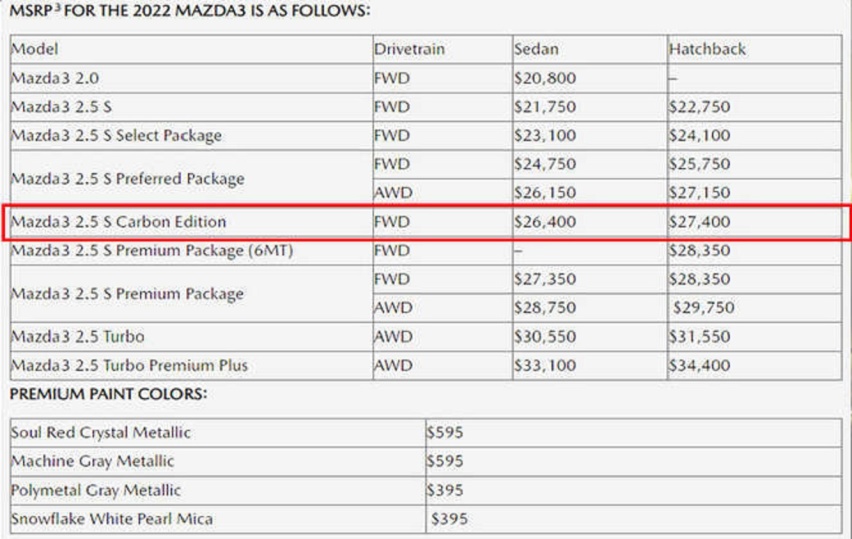Viewport: 852px width, 539px height.
Task: Click highlighted Mazda3 2.5 S Carbon Edition
Action: click(x=118, y=222)
